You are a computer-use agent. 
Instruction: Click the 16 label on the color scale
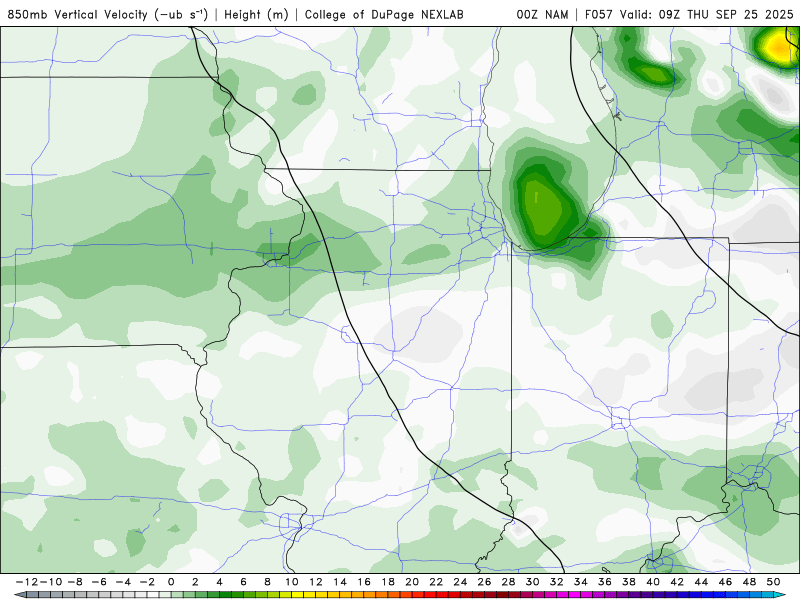[x=364, y=582]
